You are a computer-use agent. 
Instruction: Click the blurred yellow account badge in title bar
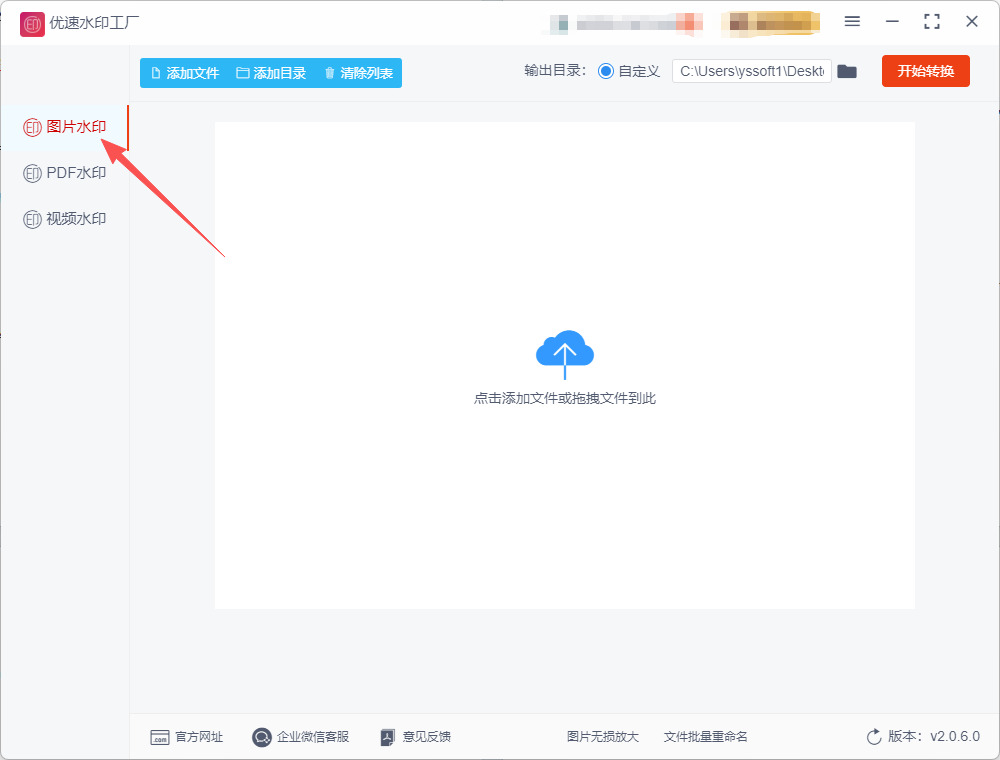coord(770,24)
